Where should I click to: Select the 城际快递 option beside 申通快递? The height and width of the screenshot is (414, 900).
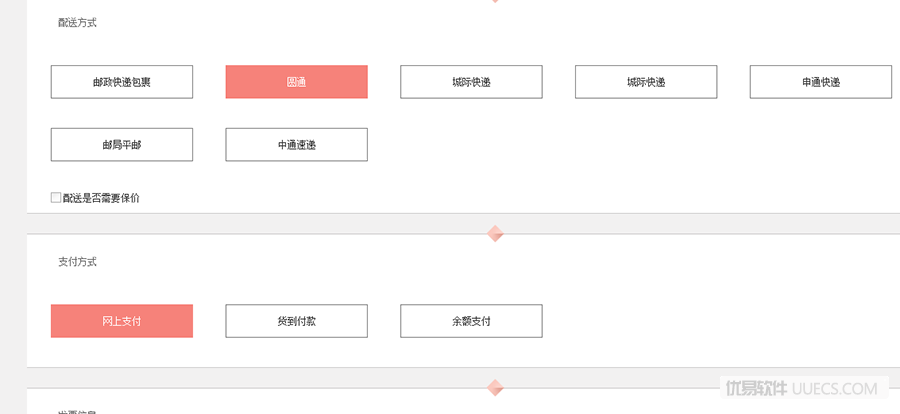(646, 82)
